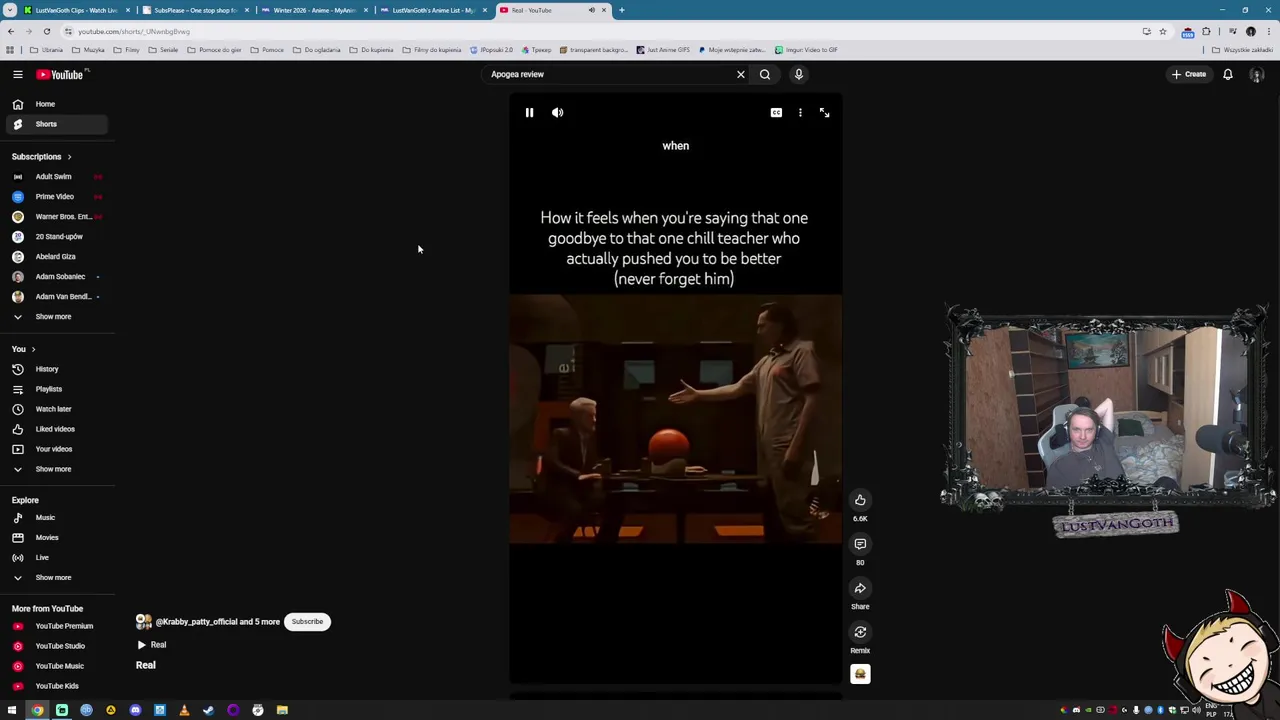This screenshot has height=720, width=1280.
Task: Open the Windows Start menu
Action: click(12, 710)
